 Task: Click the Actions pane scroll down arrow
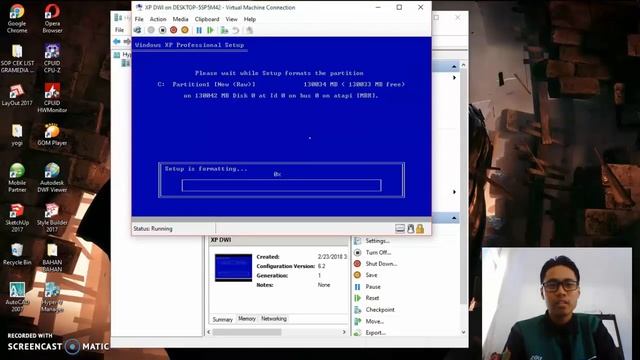click(x=463, y=333)
